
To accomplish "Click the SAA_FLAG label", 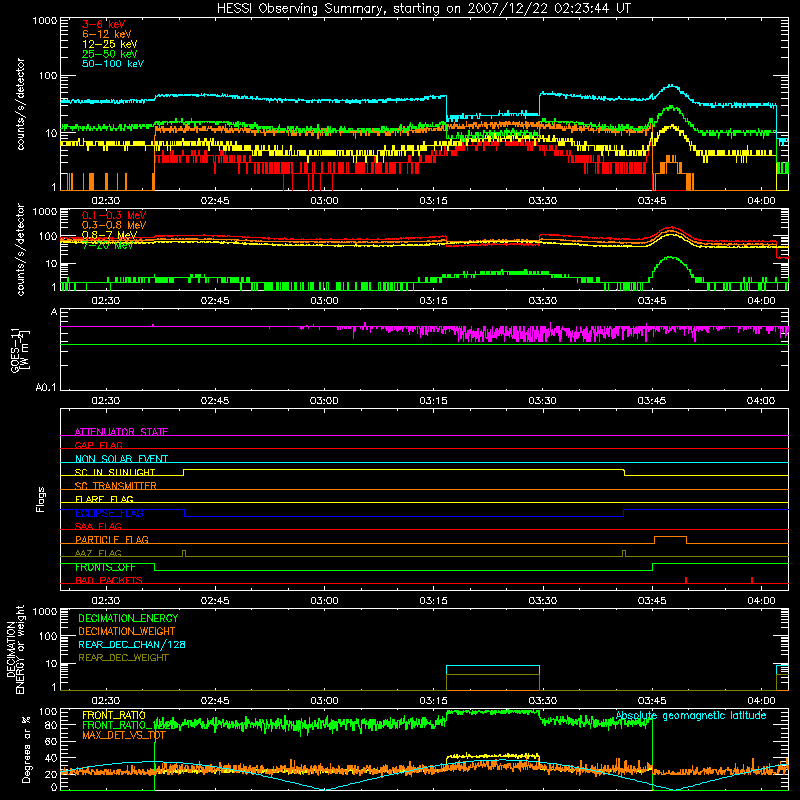I will click(x=98, y=526).
